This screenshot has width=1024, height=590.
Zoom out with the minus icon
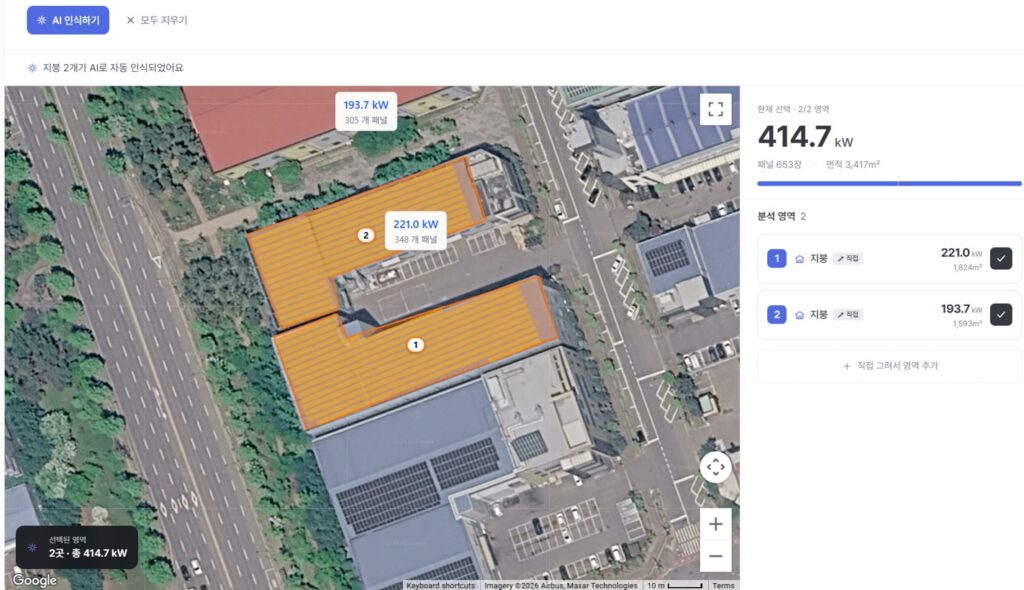click(x=716, y=556)
